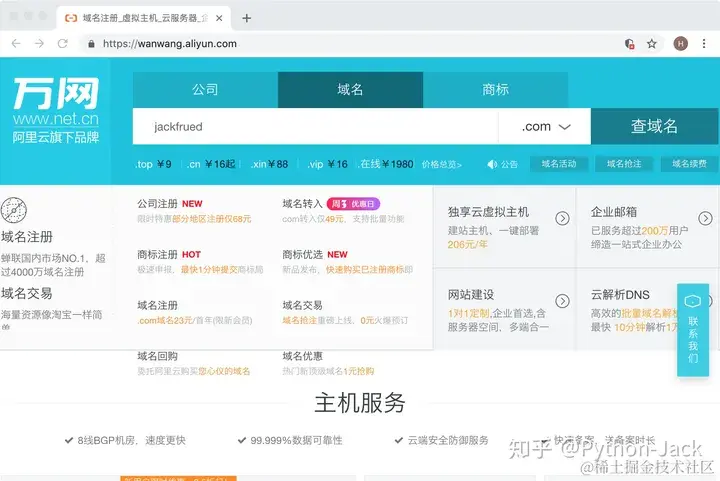Click the 主机服务 section heading

(x=360, y=403)
